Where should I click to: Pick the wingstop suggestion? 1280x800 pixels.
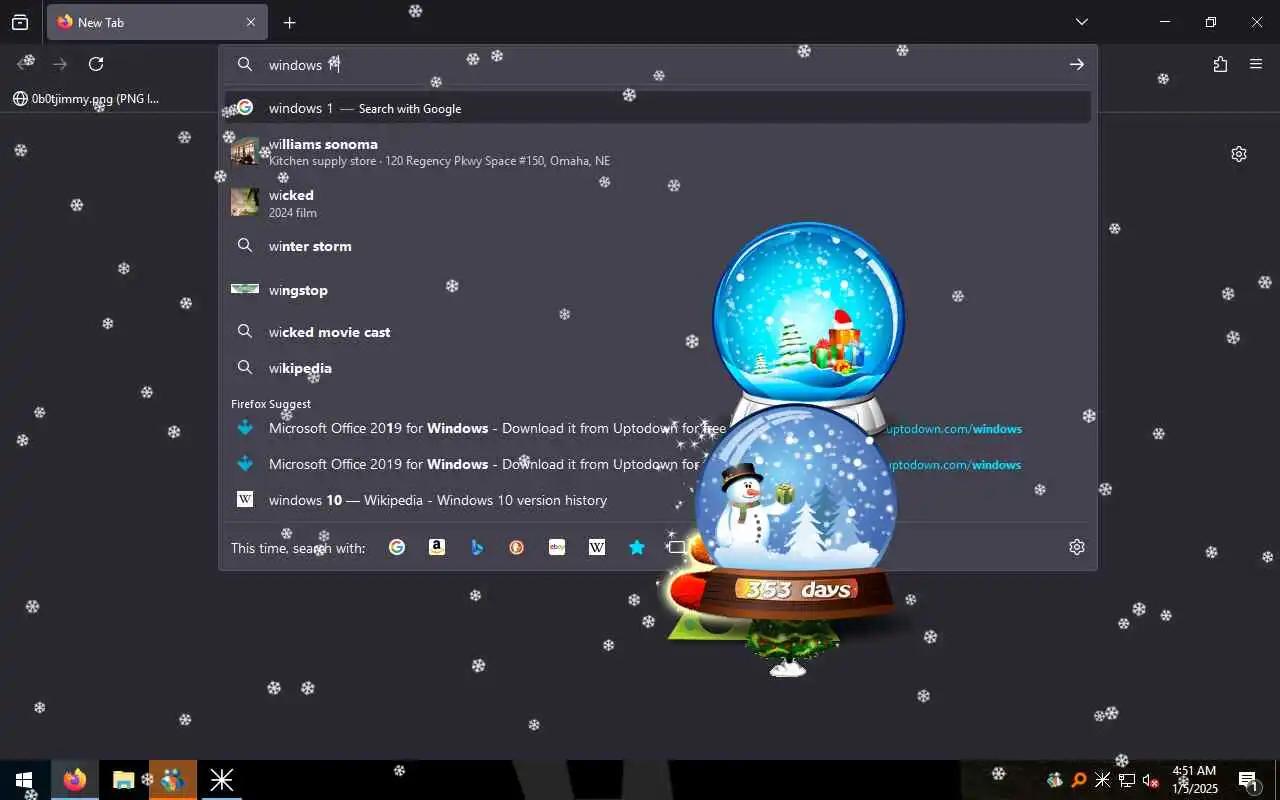tap(658, 290)
